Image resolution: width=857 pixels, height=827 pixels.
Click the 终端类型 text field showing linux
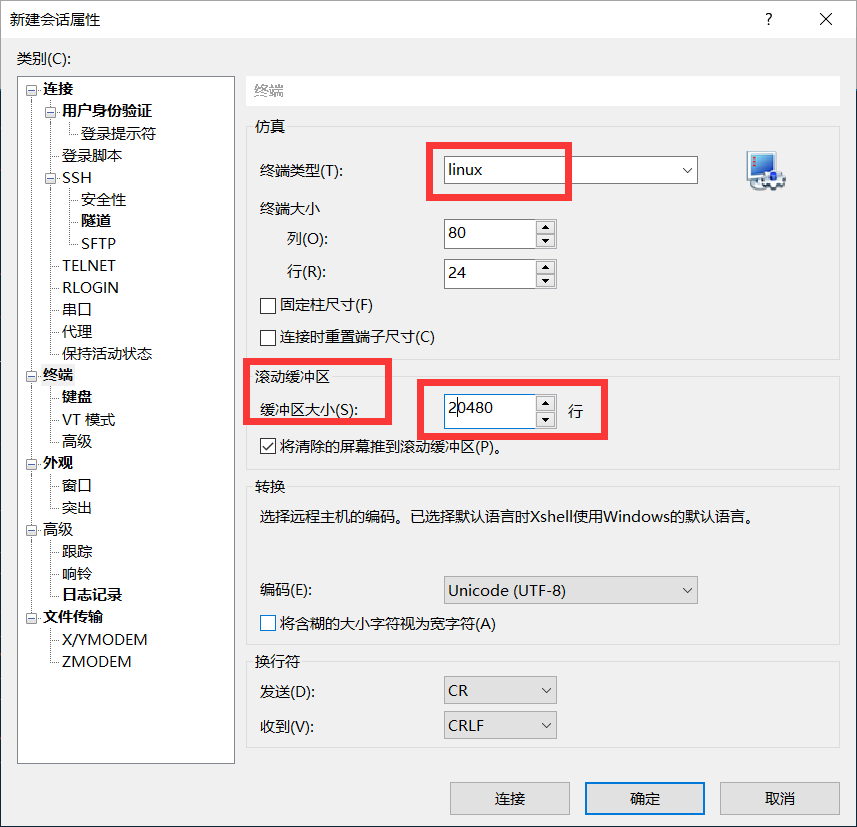pos(561,170)
